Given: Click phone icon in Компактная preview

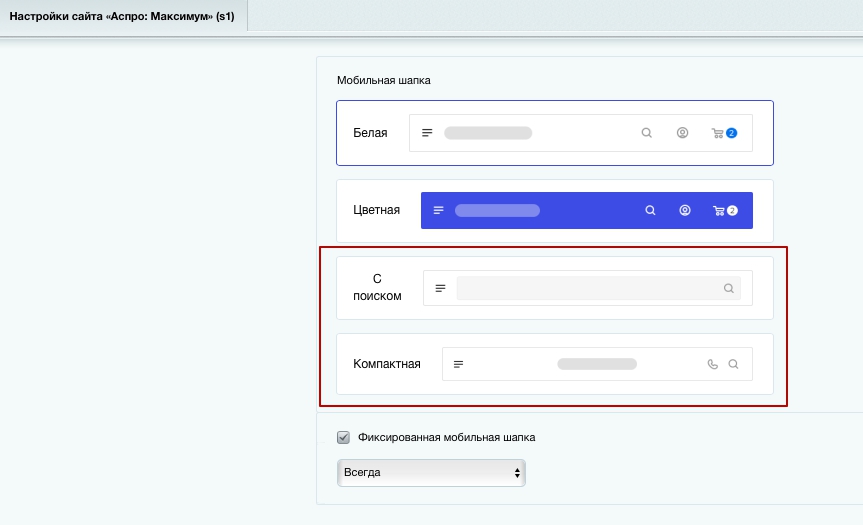Looking at the screenshot, I should (x=713, y=364).
